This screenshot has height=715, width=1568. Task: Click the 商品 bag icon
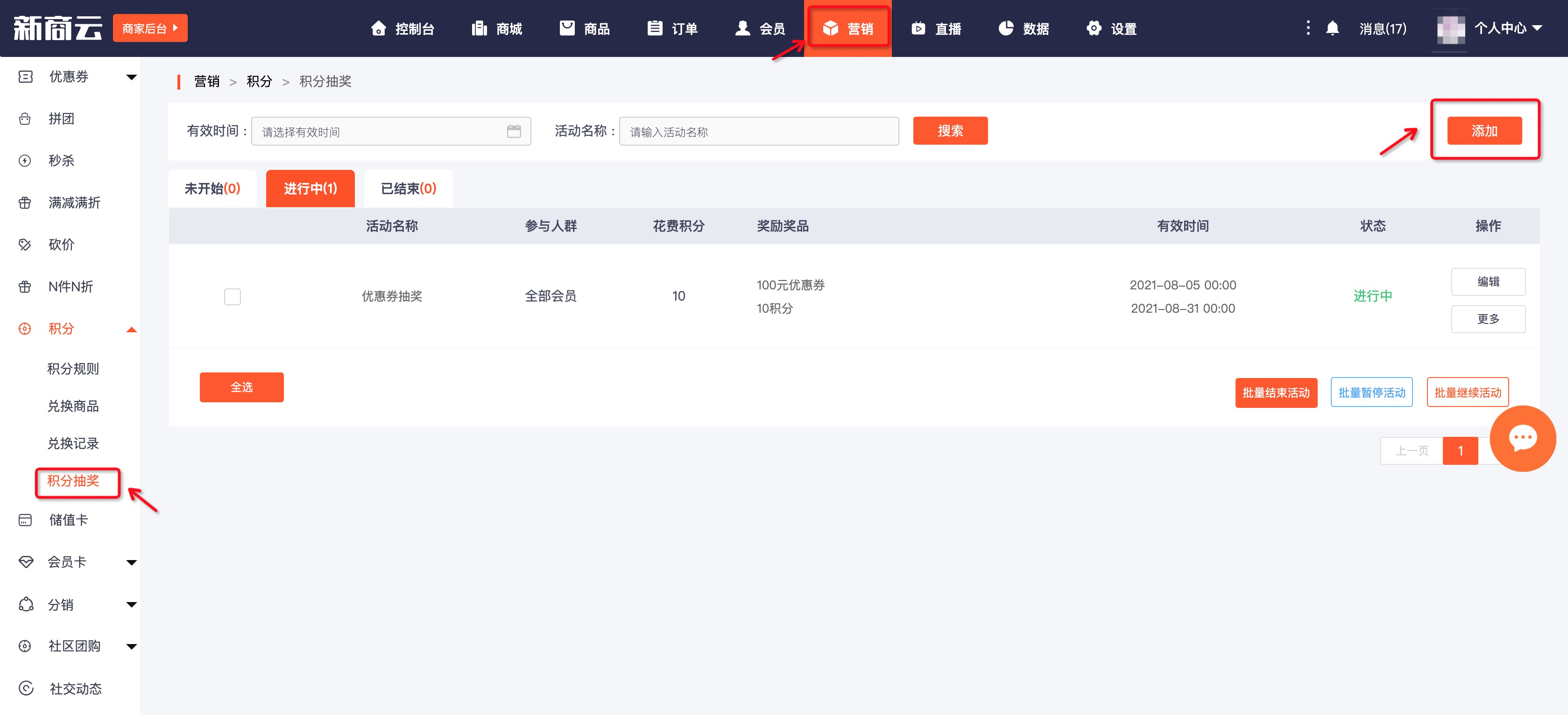pos(567,28)
